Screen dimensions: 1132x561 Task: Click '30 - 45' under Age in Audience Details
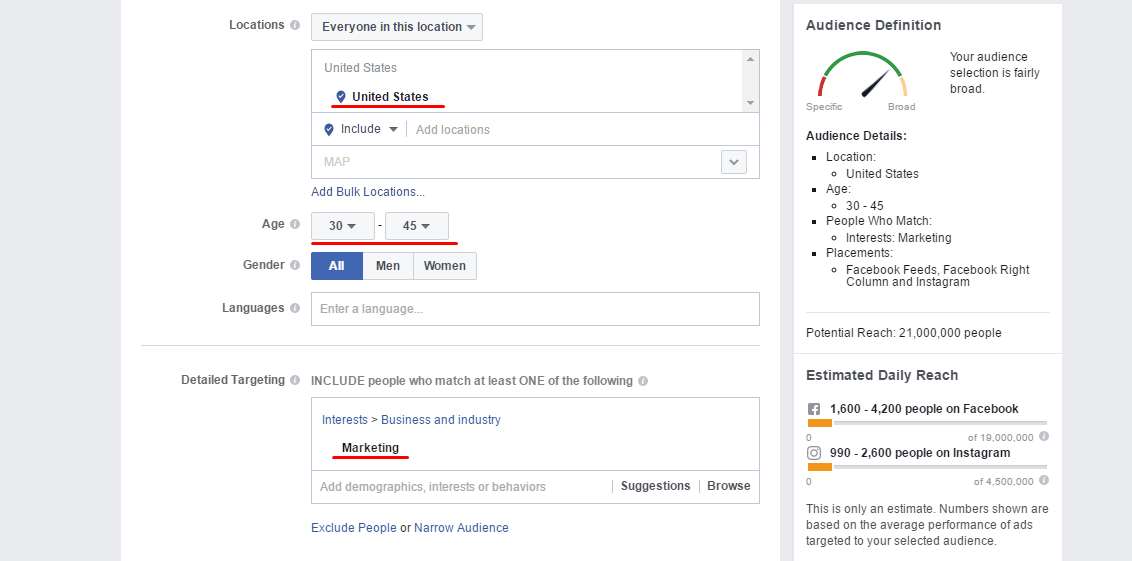[x=865, y=206]
